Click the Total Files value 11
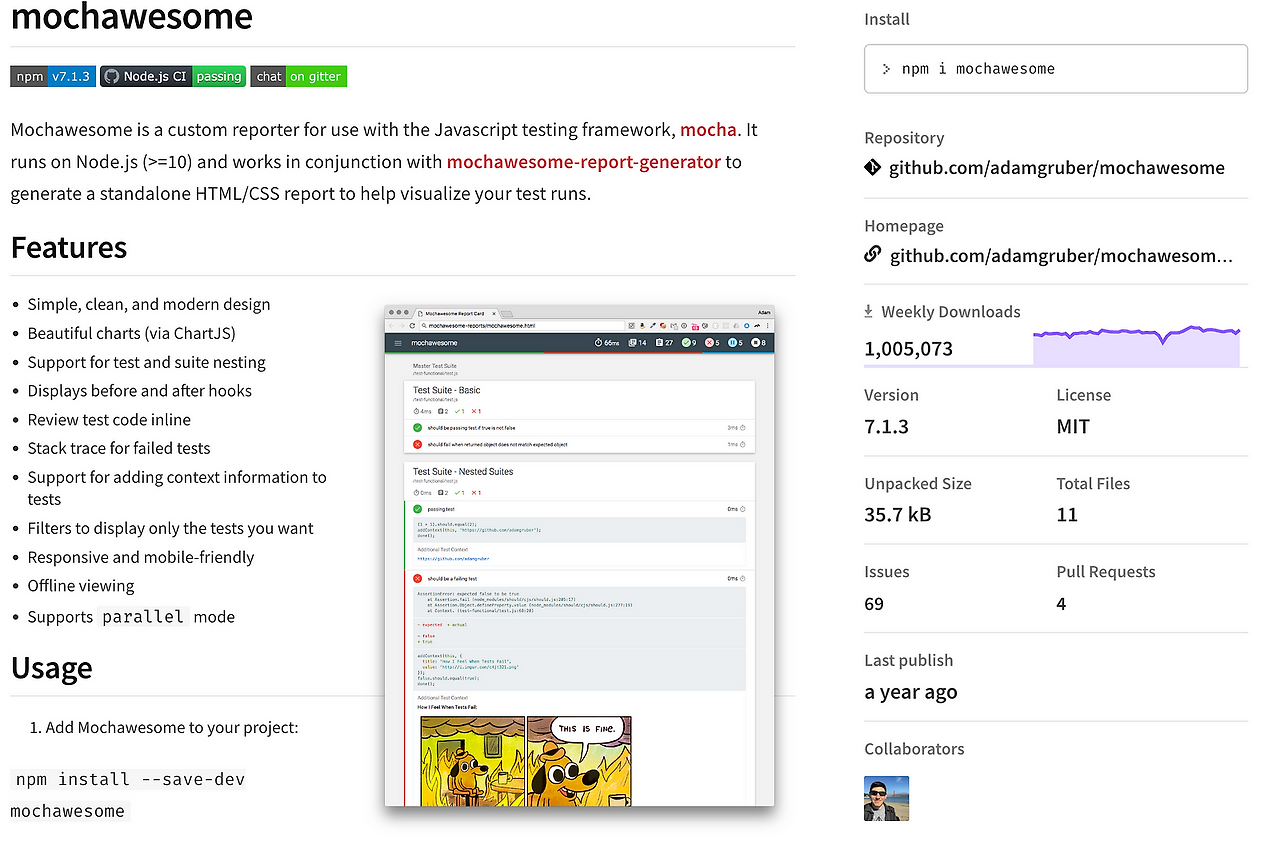This screenshot has height=841, width=1280. click(x=1067, y=515)
